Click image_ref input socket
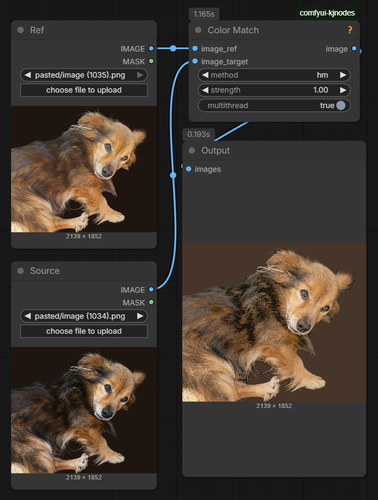This screenshot has height=500, width=378. 195,48
